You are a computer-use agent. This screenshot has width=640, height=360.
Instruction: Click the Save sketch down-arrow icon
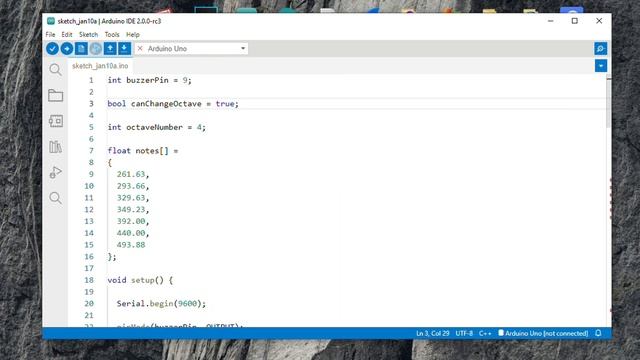[124, 49]
